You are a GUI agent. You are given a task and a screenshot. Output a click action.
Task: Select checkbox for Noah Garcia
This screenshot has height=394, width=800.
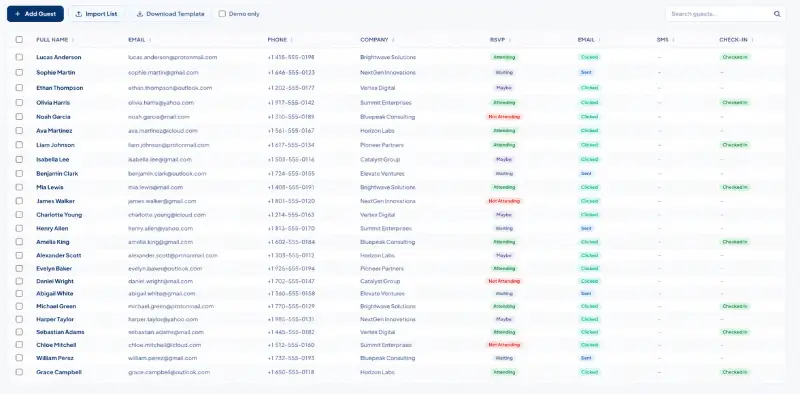(x=19, y=117)
